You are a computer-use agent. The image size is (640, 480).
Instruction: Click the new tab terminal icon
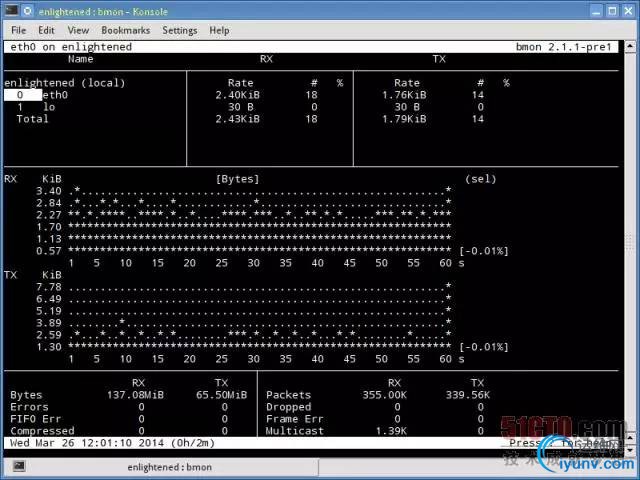click(x=19, y=466)
